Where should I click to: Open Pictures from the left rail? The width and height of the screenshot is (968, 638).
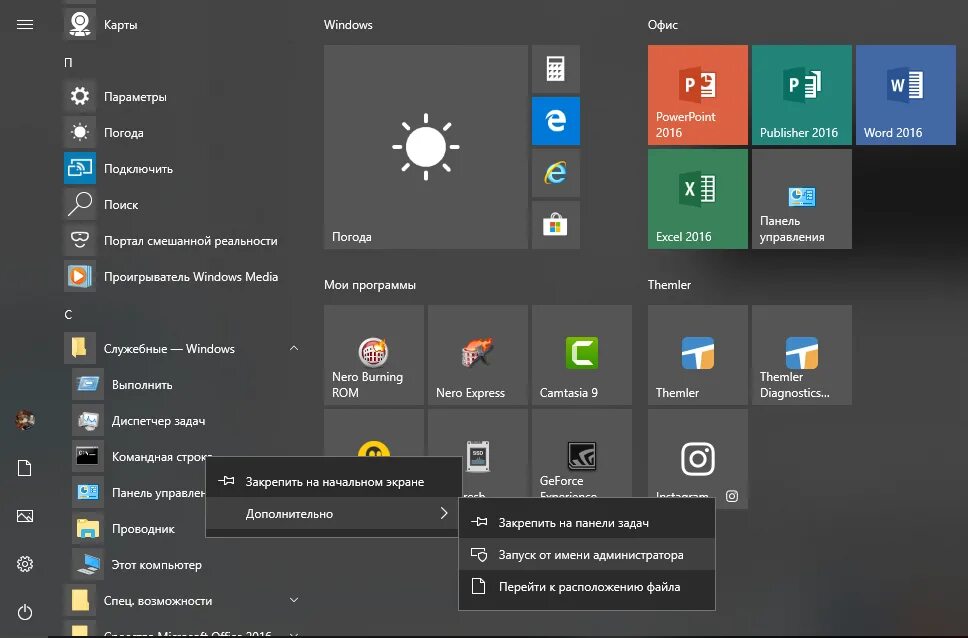25,516
